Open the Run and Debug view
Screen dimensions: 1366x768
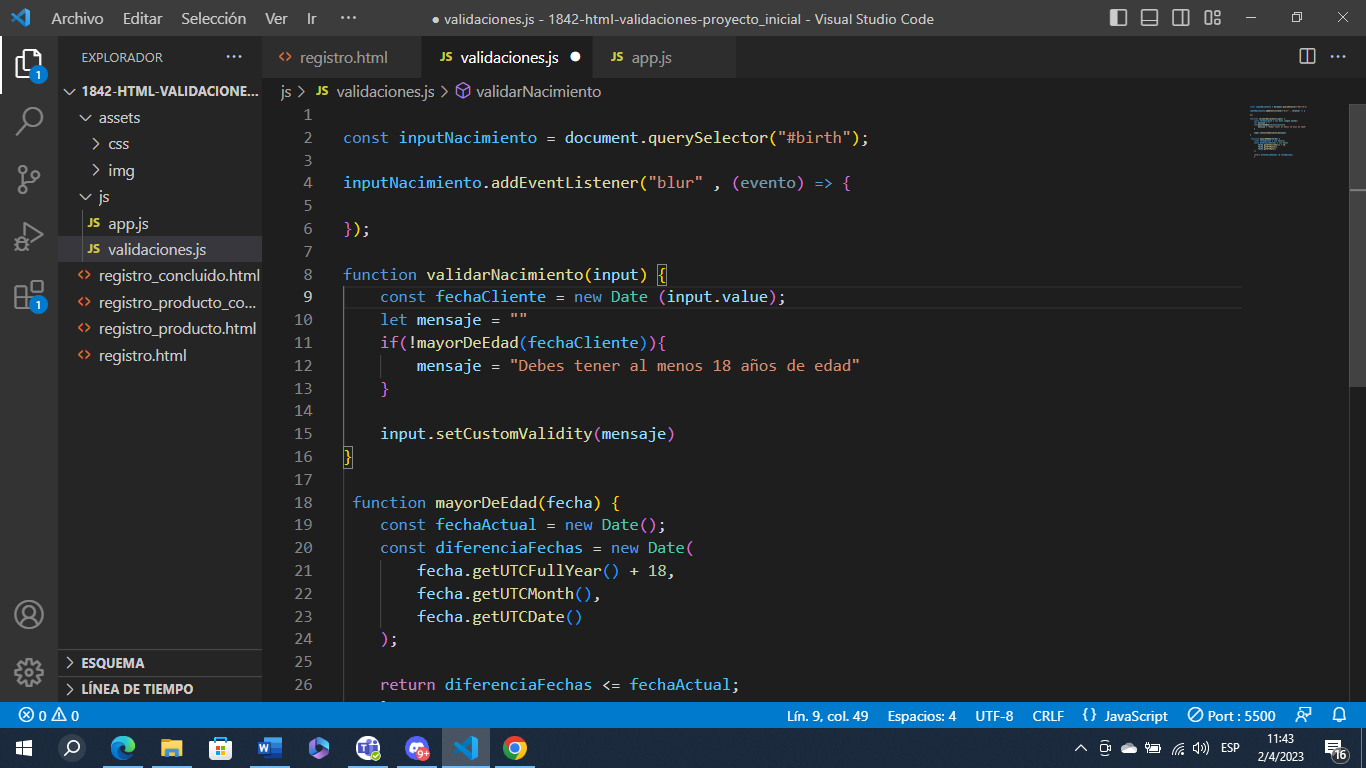click(x=29, y=237)
